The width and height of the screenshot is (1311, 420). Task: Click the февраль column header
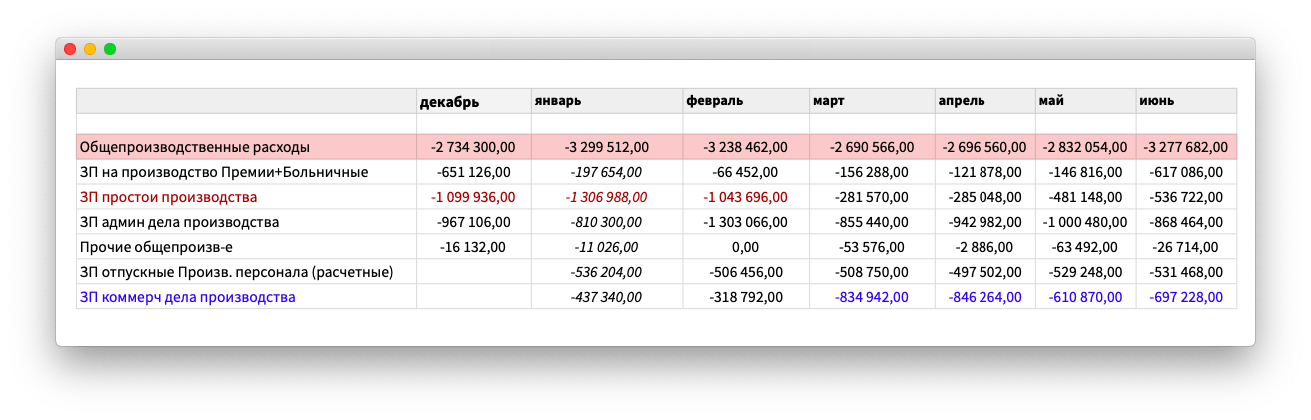pyautogui.click(x=714, y=101)
